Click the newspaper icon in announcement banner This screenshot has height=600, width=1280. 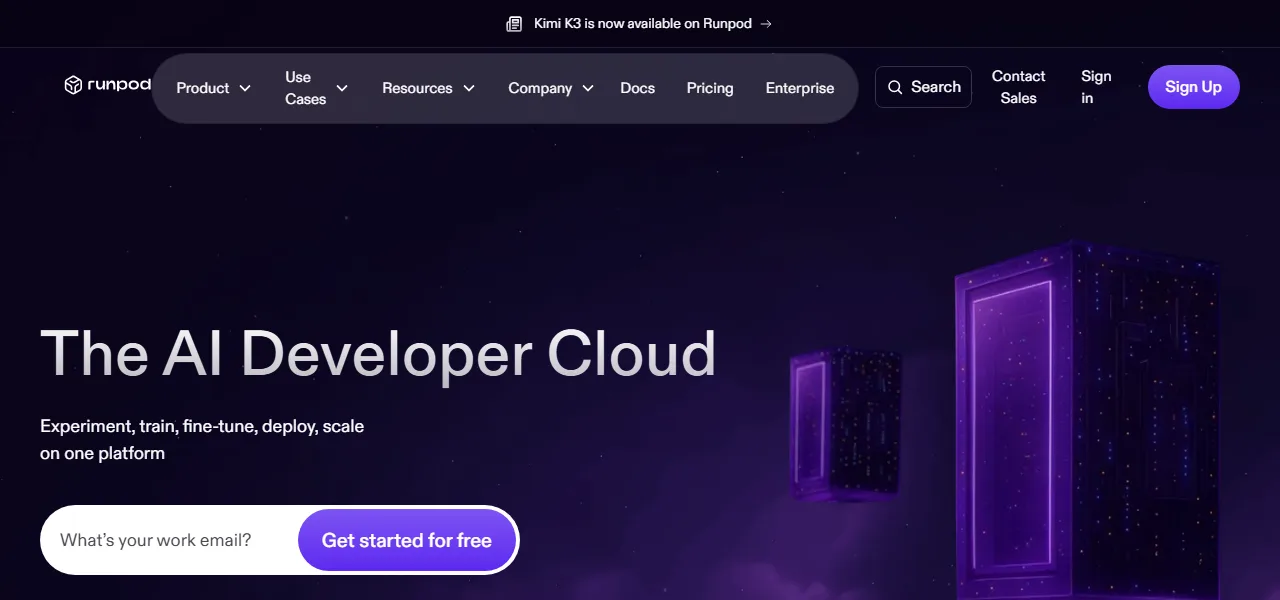pyautogui.click(x=514, y=24)
